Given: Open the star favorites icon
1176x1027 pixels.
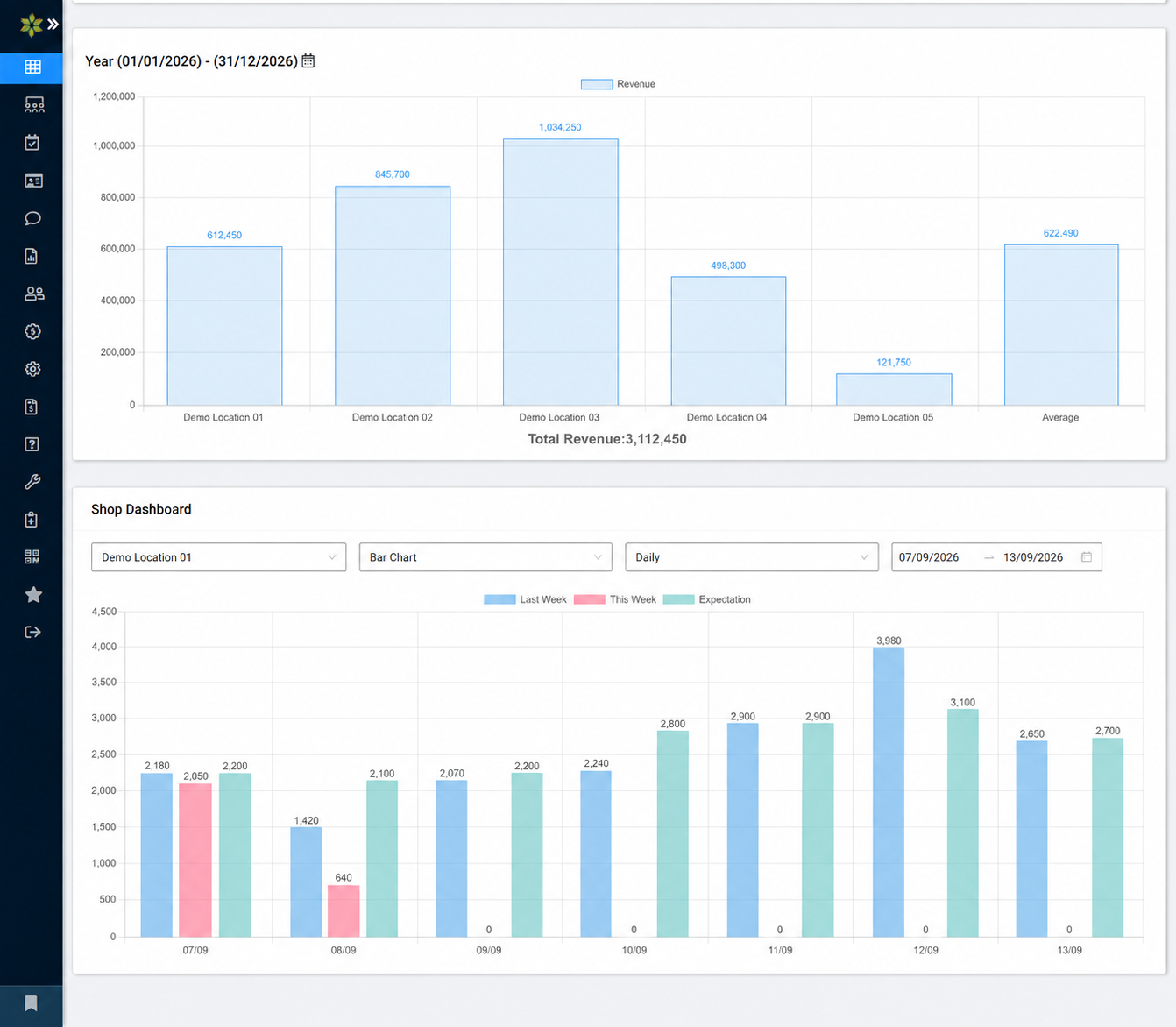Looking at the screenshot, I should [x=33, y=594].
